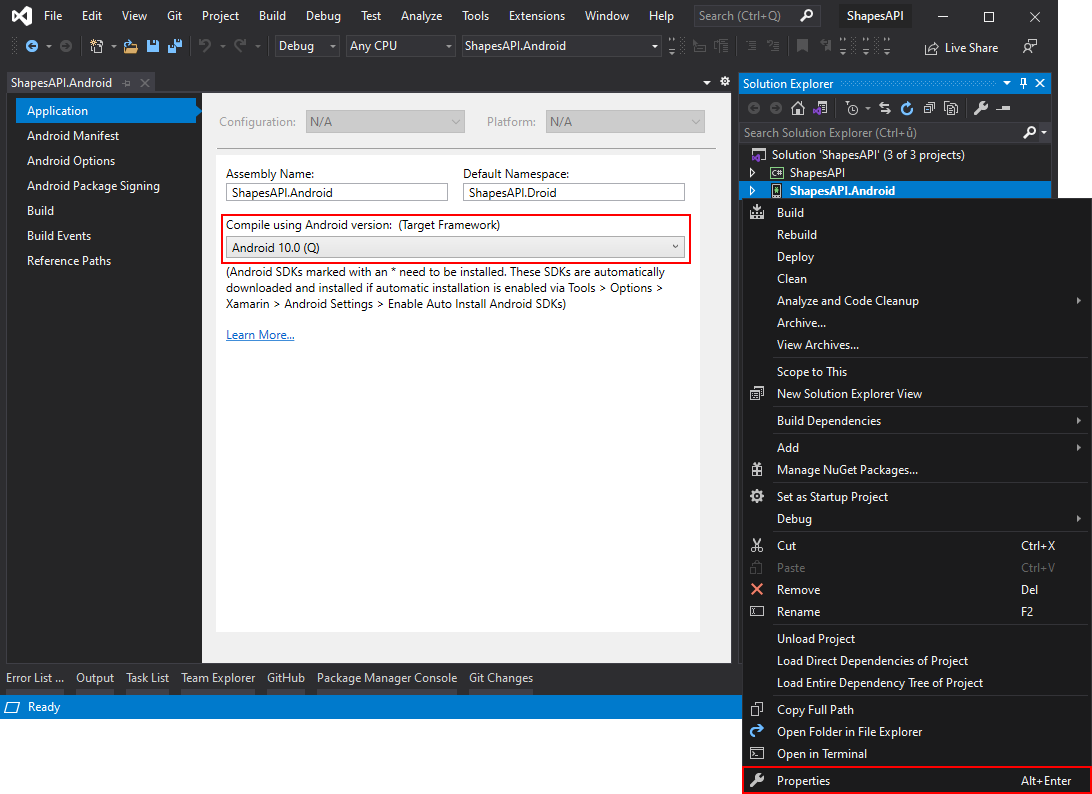
Task: Click the Open File folder toolbar icon
Action: tap(130, 46)
